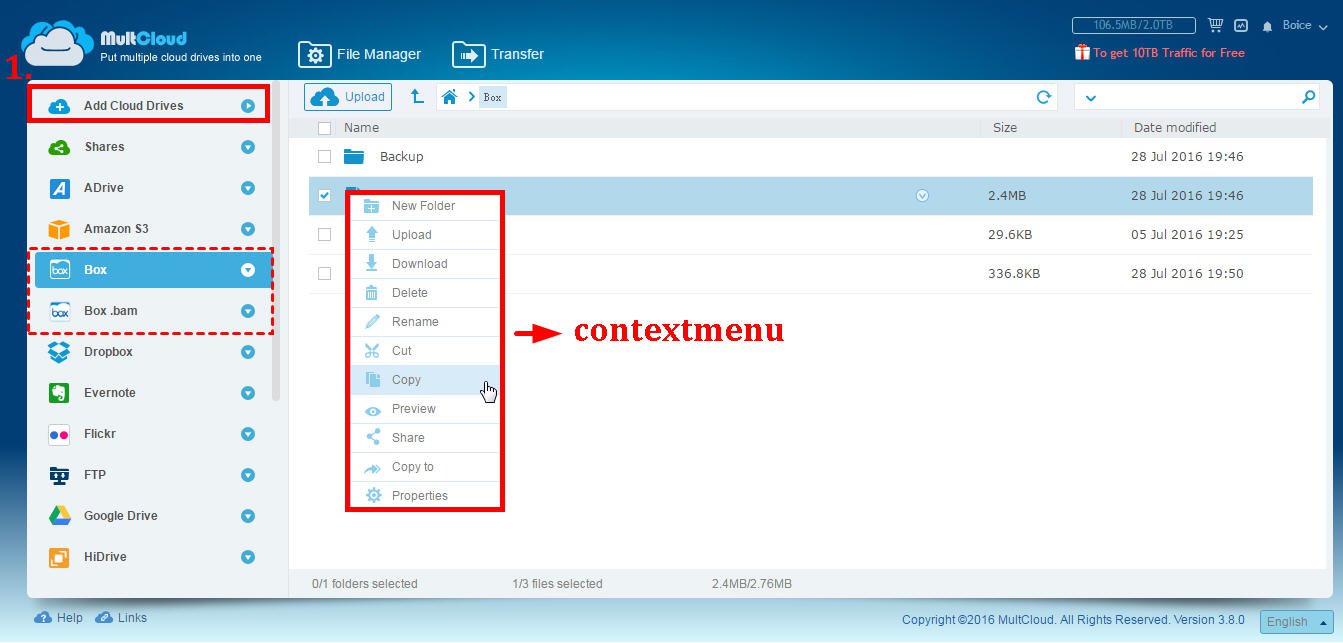Open the traffic statistics icon
Screen dimensions: 1343x643
[x=1241, y=25]
